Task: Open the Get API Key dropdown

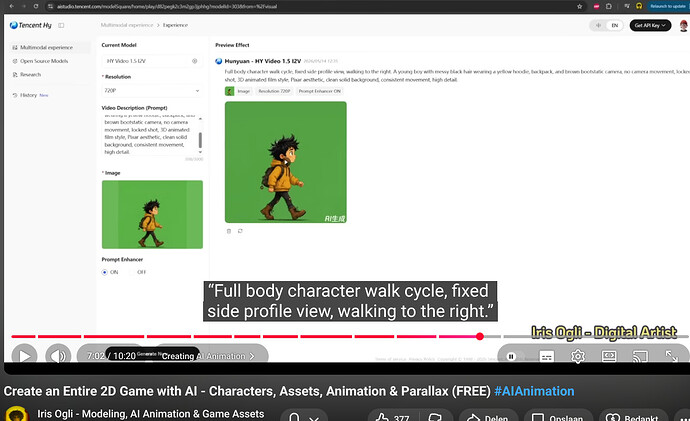Action: point(650,26)
